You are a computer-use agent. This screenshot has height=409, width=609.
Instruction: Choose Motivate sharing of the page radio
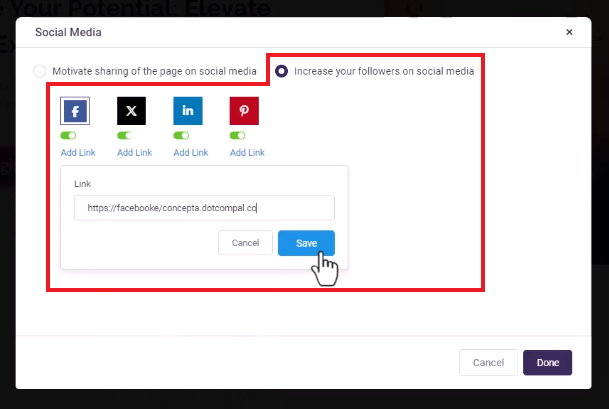click(x=40, y=71)
